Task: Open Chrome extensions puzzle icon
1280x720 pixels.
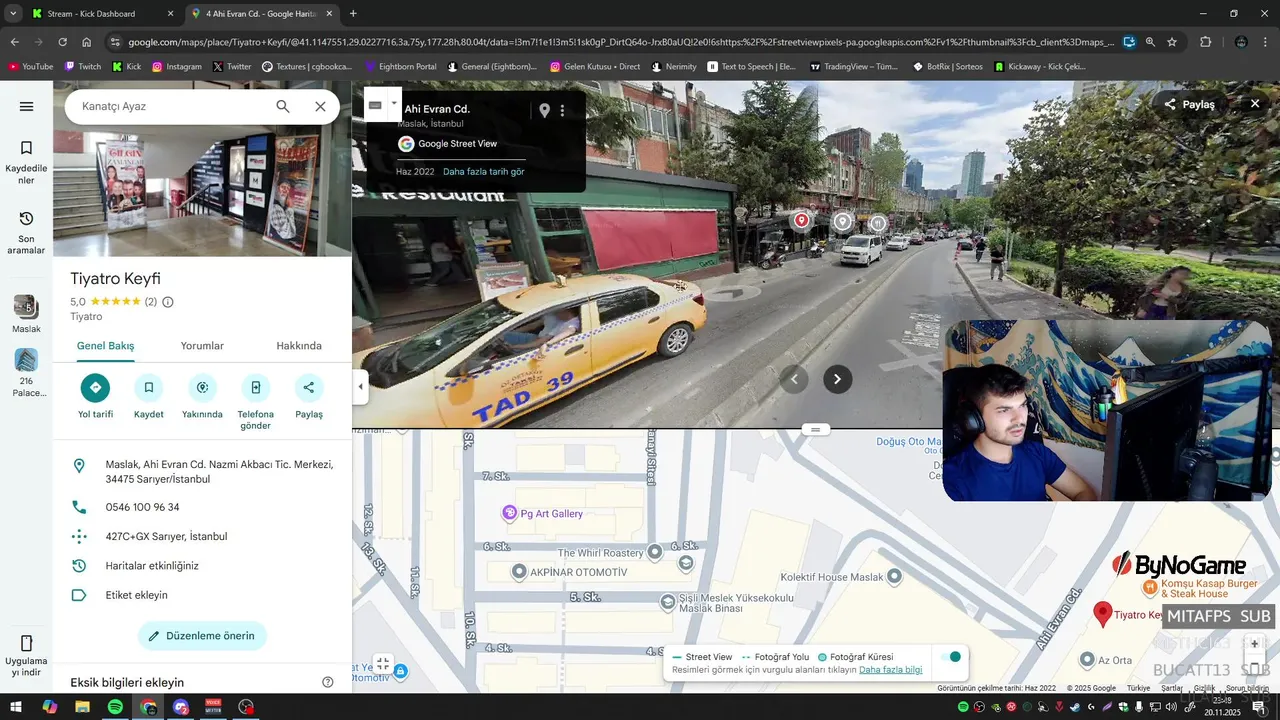Action: tap(1205, 42)
